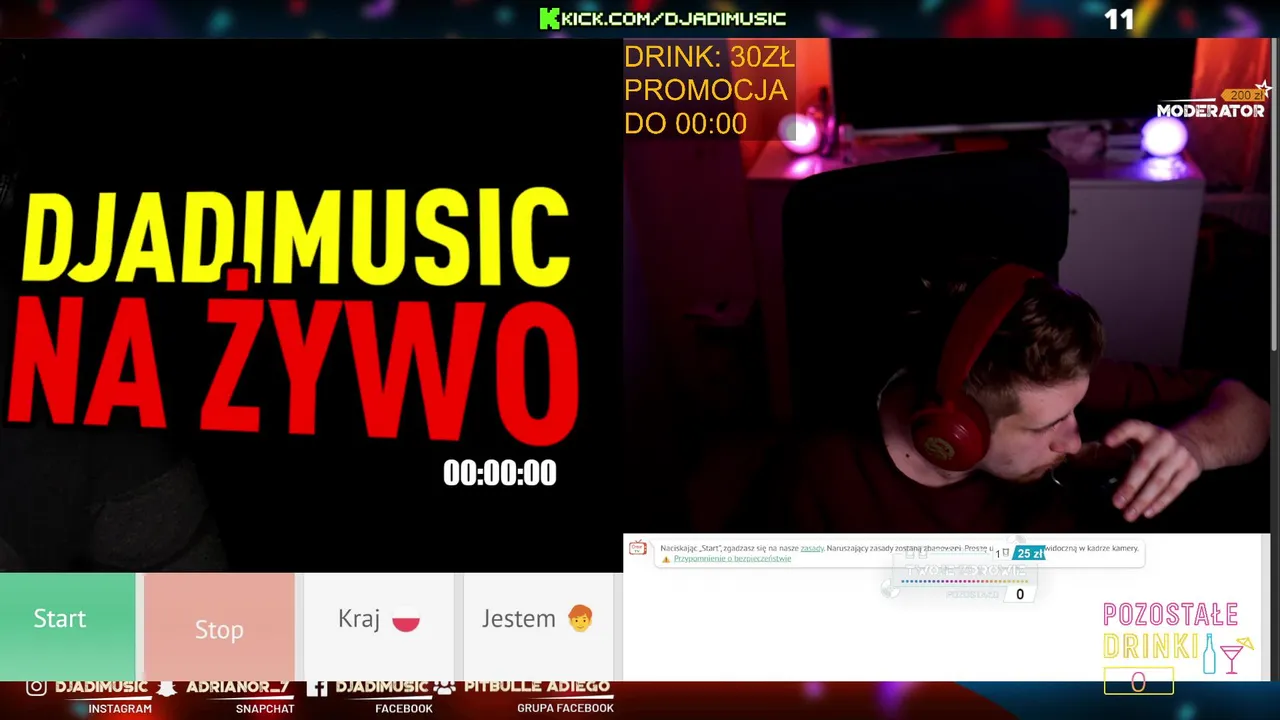The height and width of the screenshot is (720, 1280).
Task: Click the MODERATOR label
Action: tap(1210, 111)
